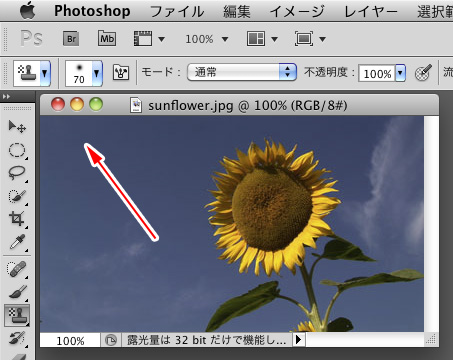
Task: Toggle the Clone Source panel icon
Action: 121,72
